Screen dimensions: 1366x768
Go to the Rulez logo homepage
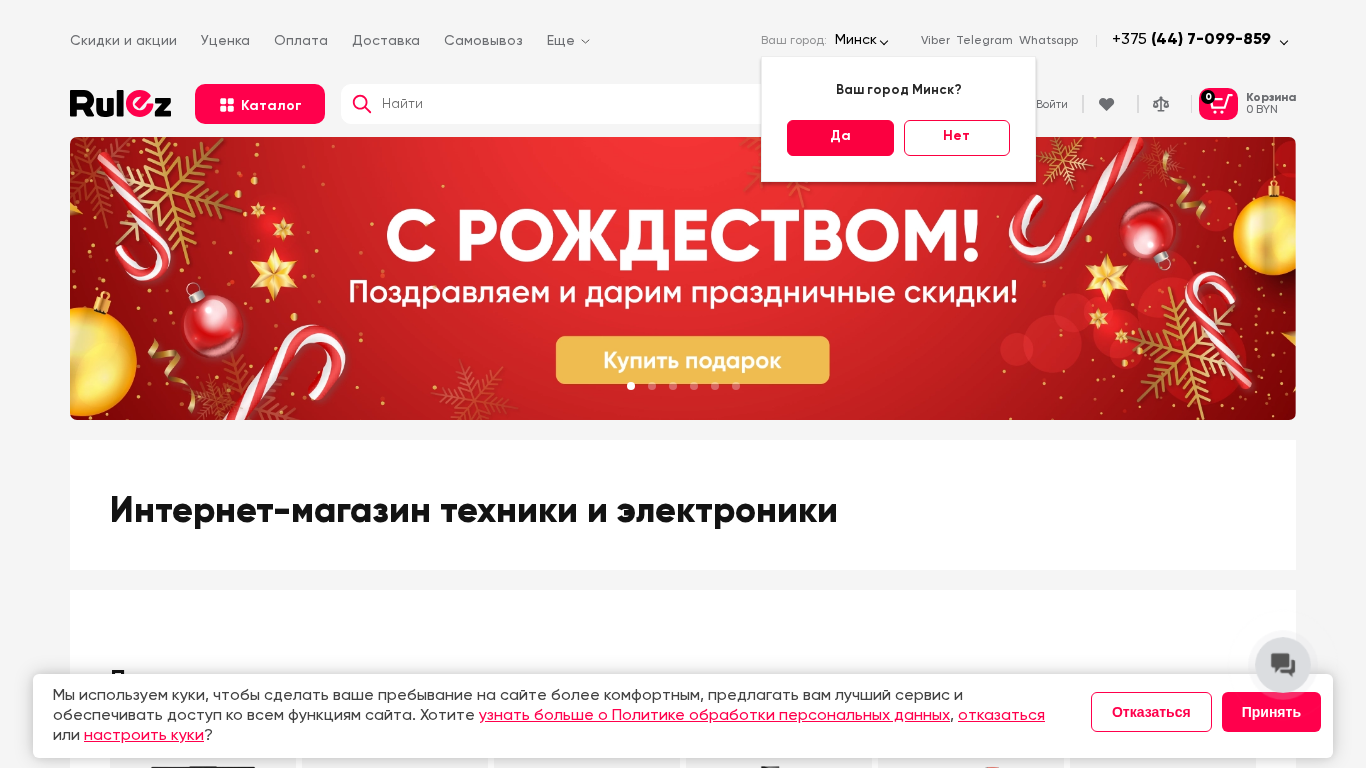click(x=121, y=104)
